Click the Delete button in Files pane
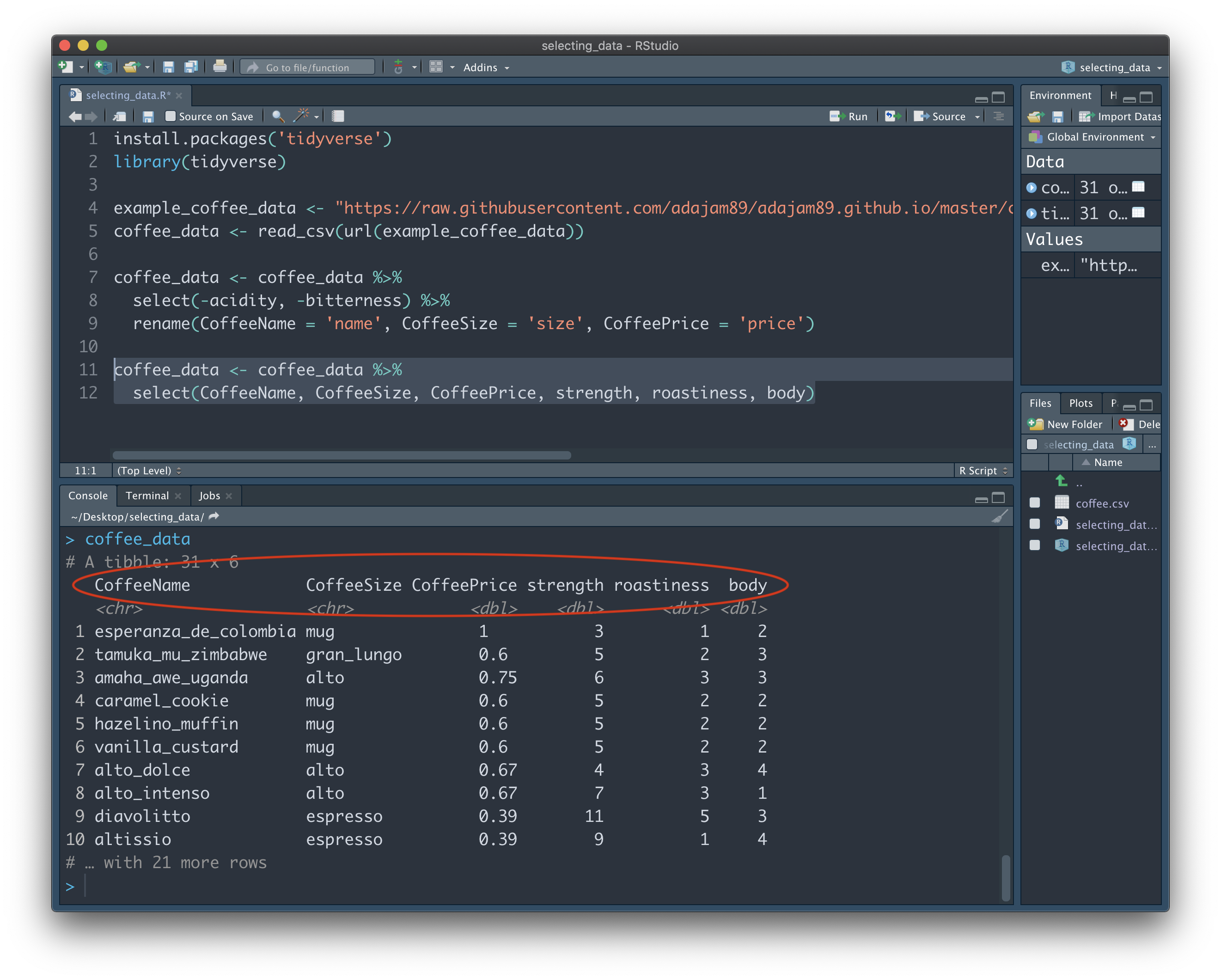 click(x=1140, y=424)
